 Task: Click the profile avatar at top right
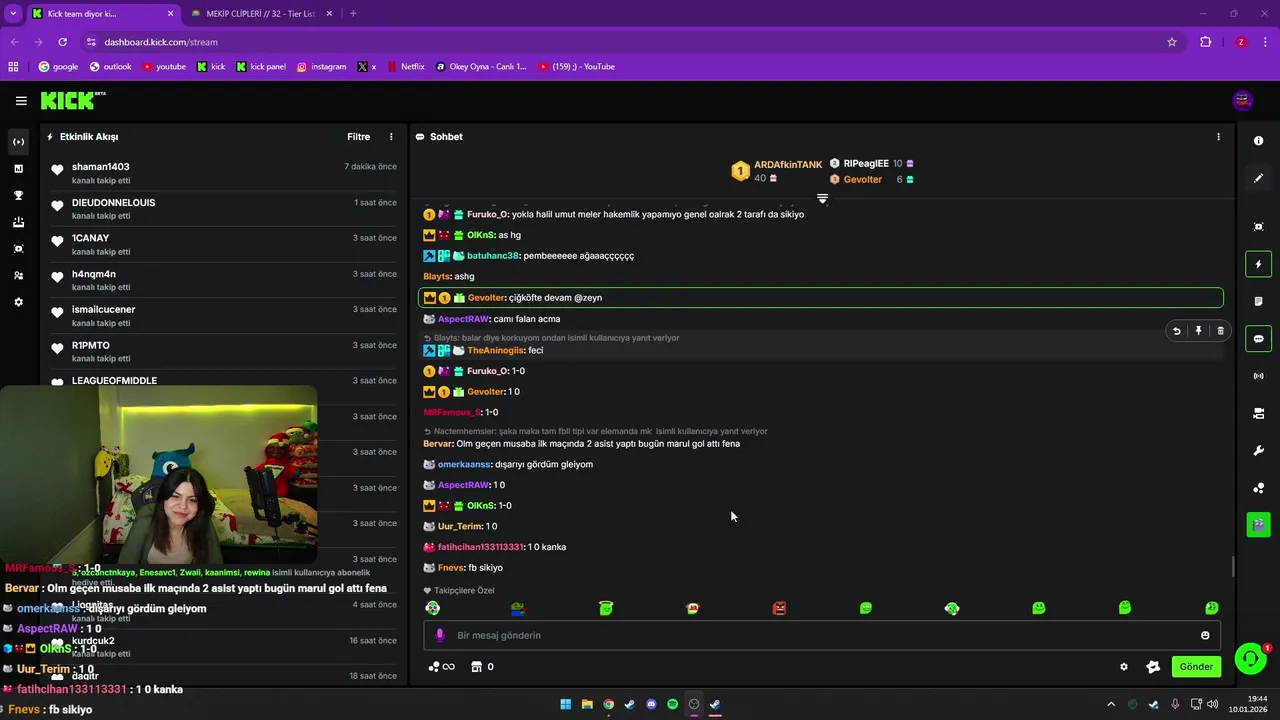pyautogui.click(x=1243, y=100)
